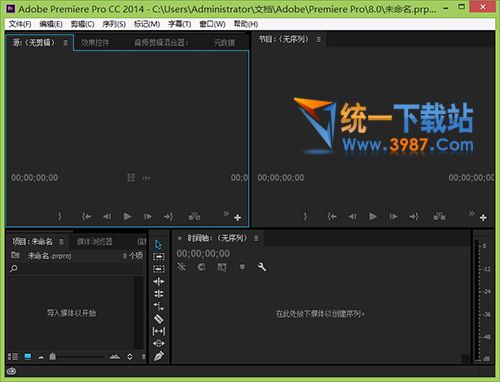Open the source monitor panel menu
The image size is (500, 382).
coord(66,43)
